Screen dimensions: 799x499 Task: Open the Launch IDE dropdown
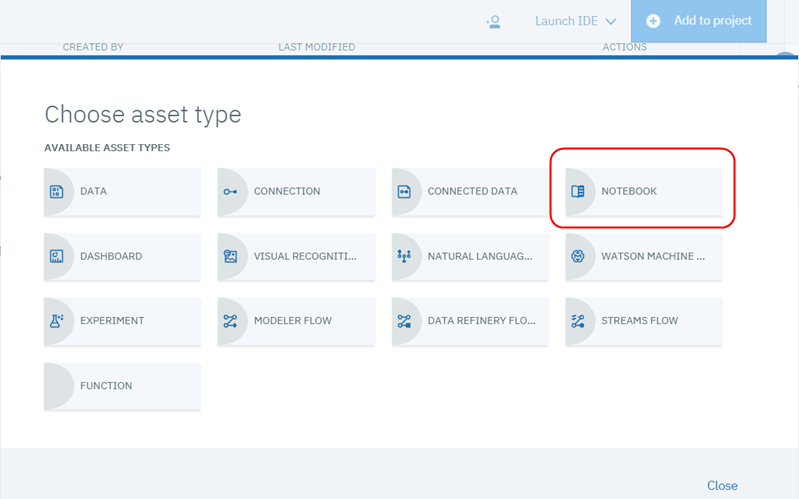pyautogui.click(x=575, y=21)
